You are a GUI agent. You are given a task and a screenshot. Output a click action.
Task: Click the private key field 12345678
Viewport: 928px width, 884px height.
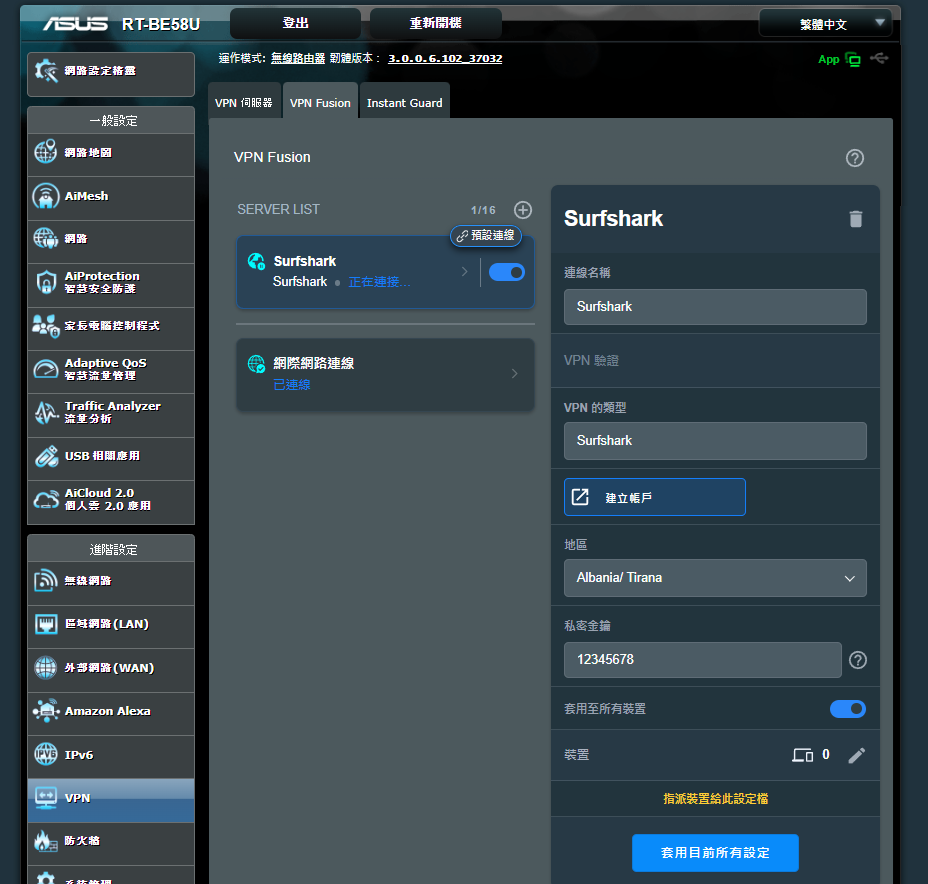tap(703, 660)
